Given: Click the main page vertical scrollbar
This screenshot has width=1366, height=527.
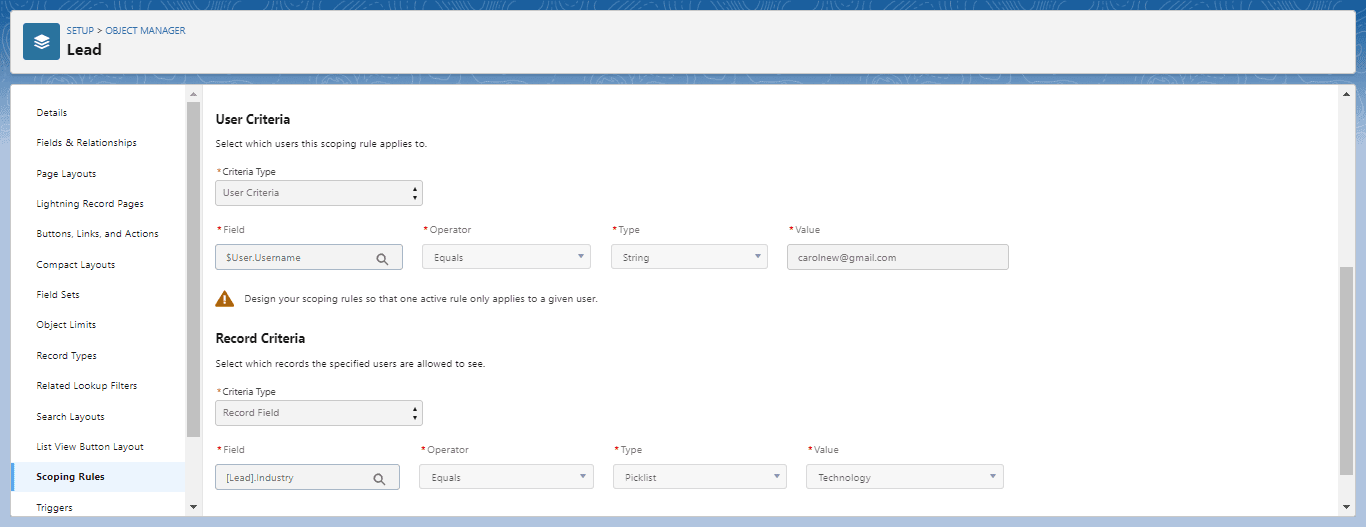Looking at the screenshot, I should pos(1346,370).
